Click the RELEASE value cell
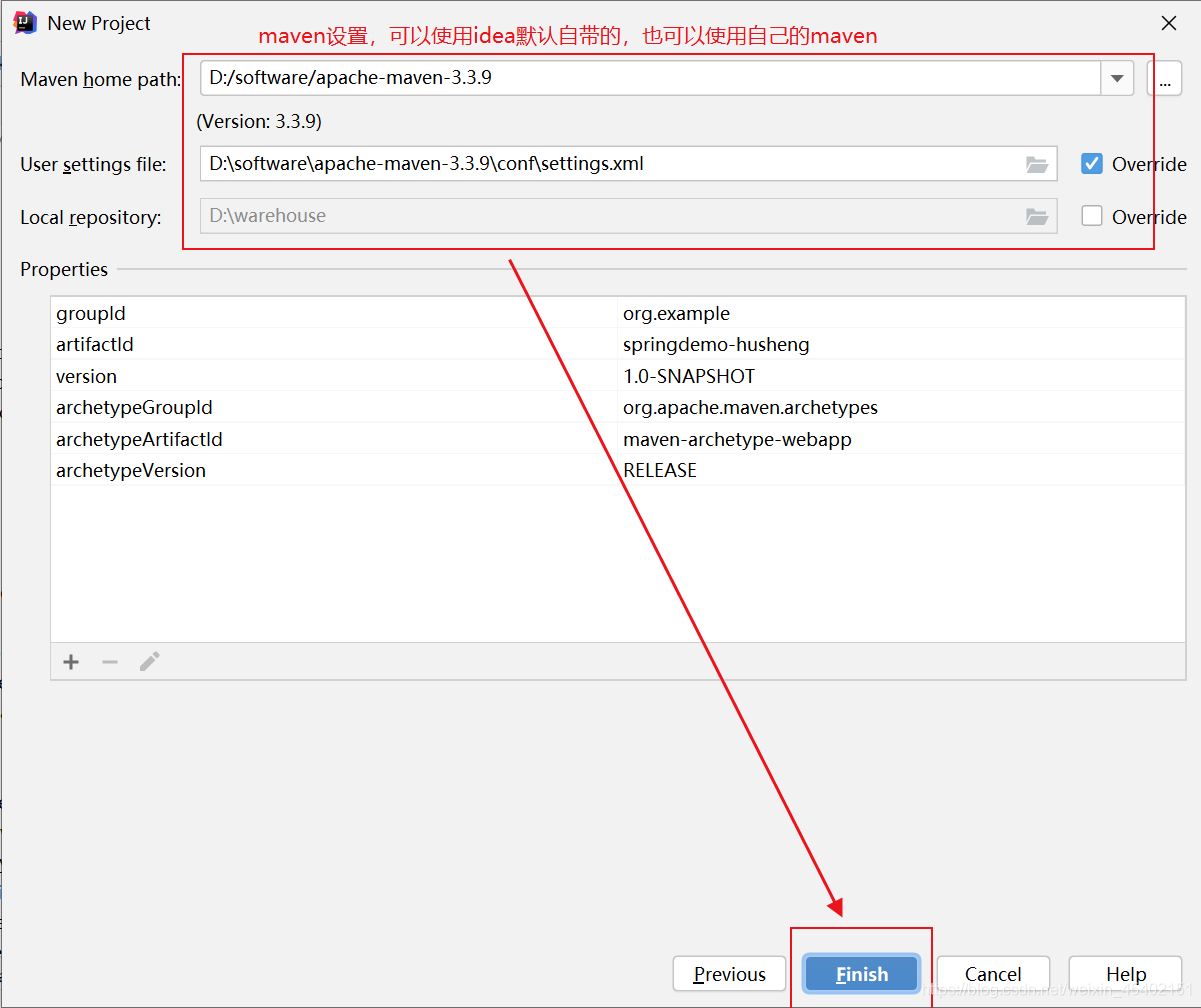 click(902, 470)
